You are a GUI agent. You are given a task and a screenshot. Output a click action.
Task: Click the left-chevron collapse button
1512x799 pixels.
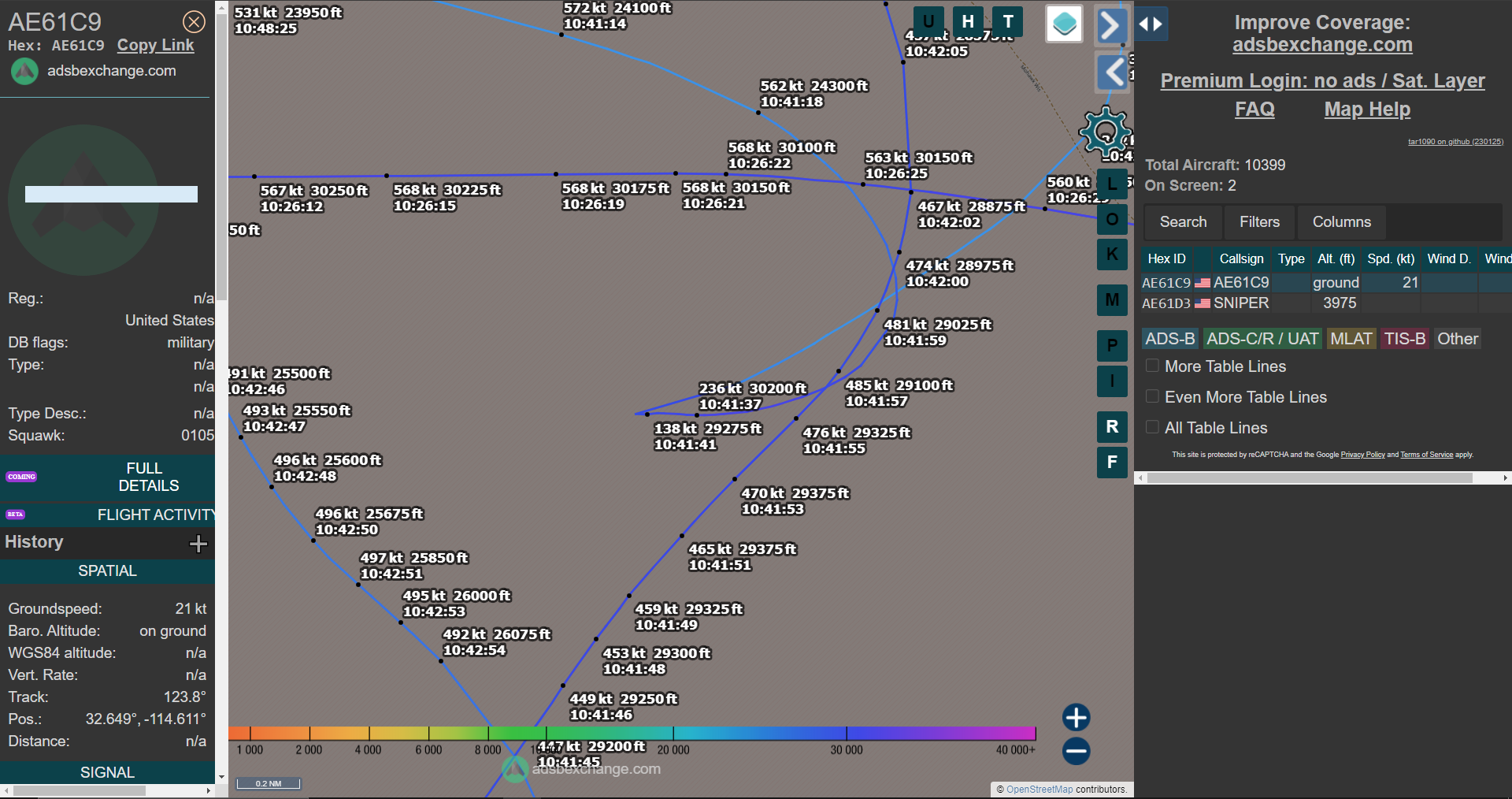tap(1113, 72)
